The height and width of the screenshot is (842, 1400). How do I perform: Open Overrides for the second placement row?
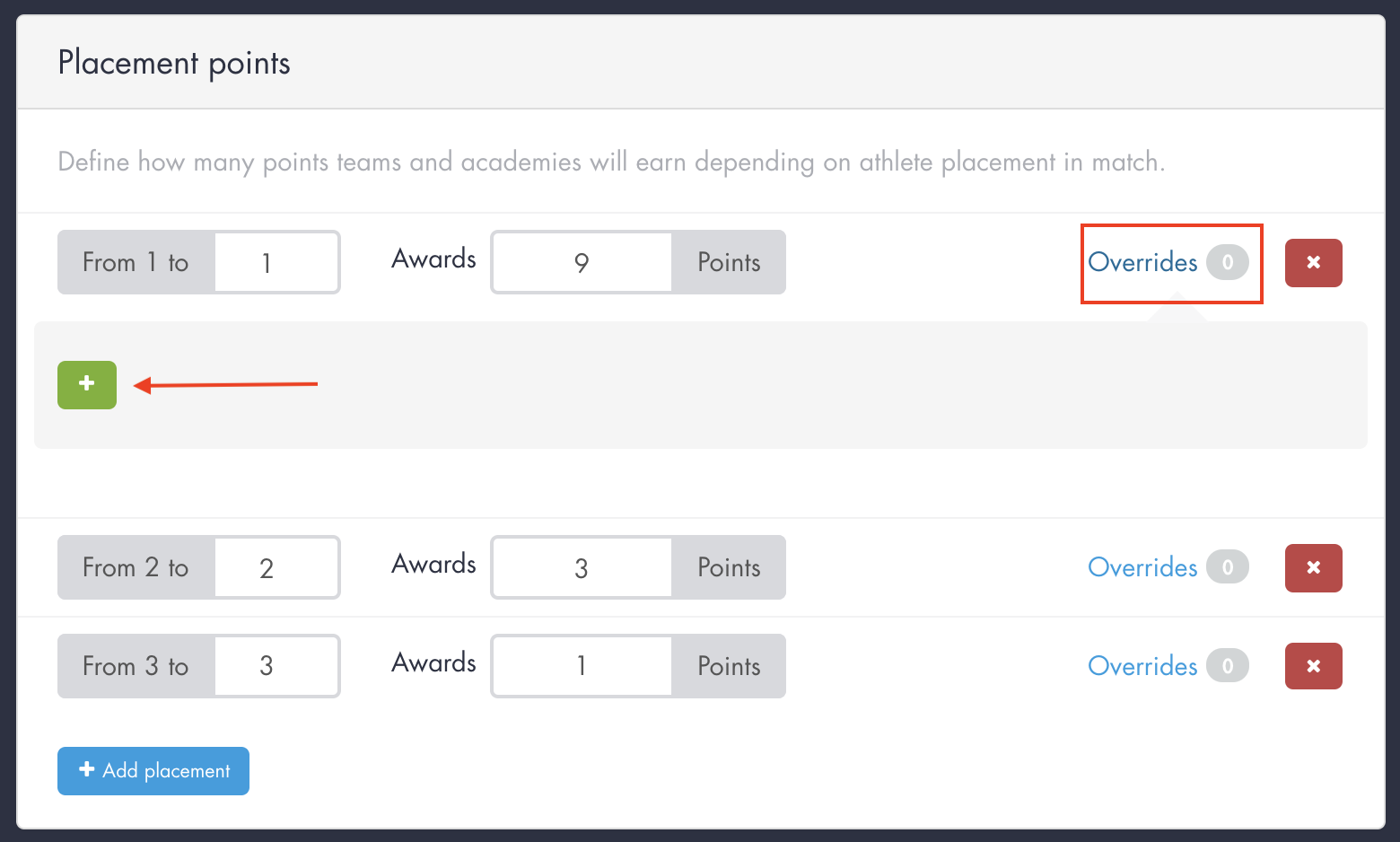point(1143,567)
